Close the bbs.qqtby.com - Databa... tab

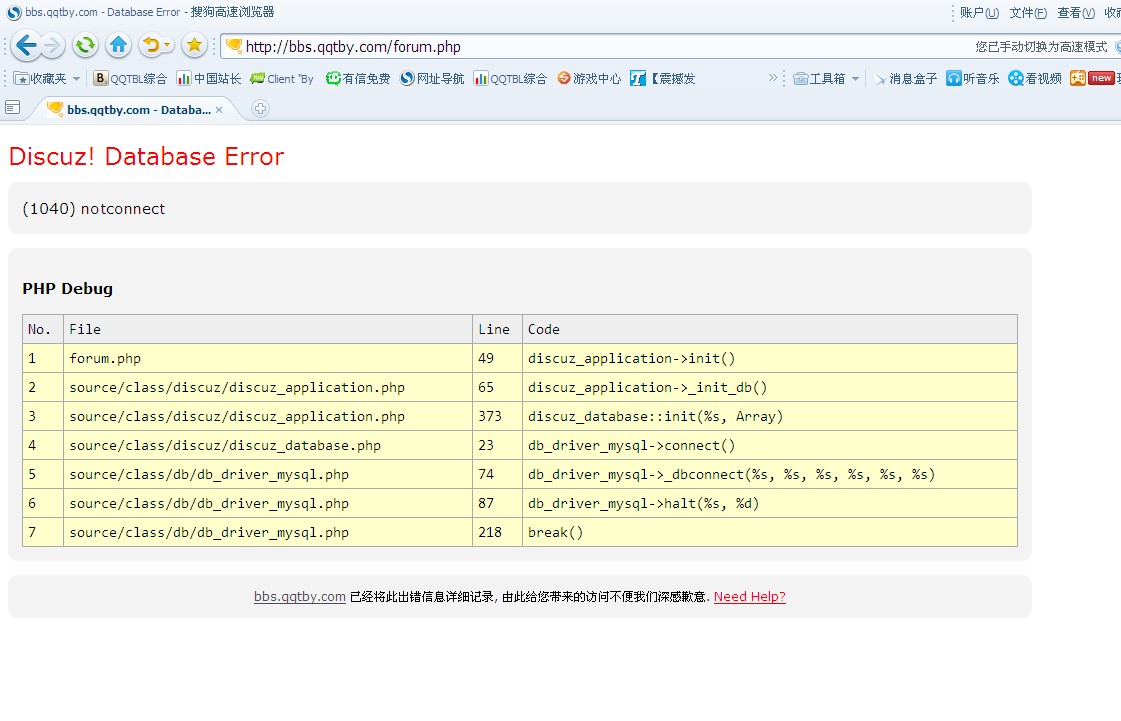219,109
